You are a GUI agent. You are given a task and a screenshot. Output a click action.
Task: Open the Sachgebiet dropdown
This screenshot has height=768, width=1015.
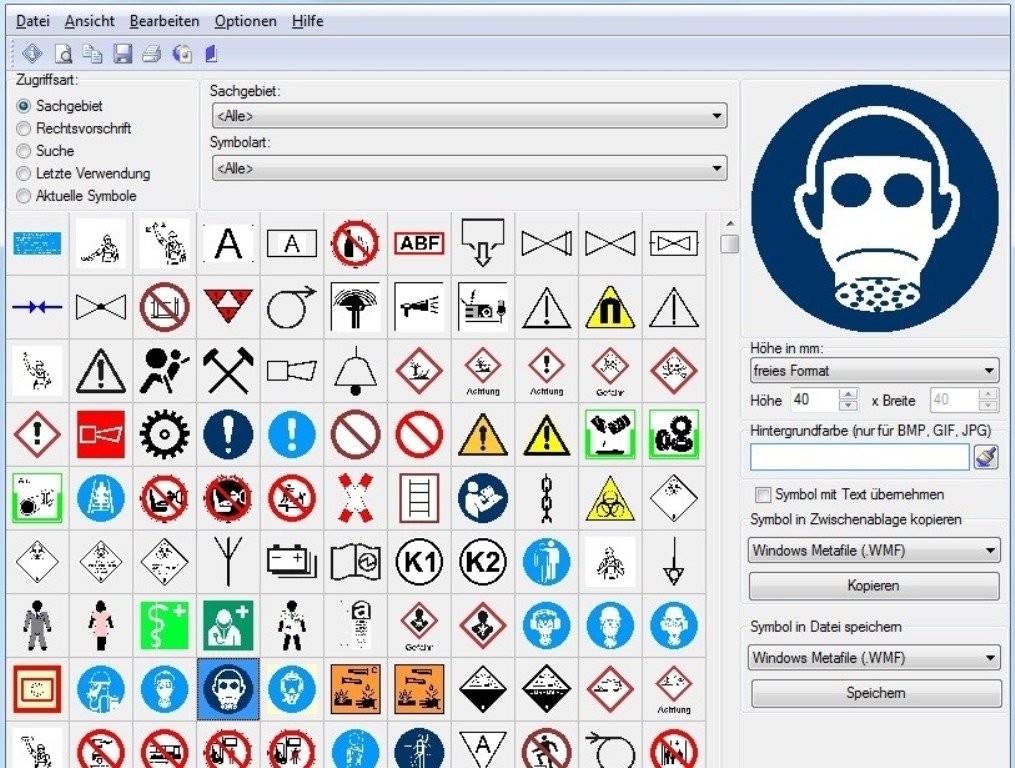pyautogui.click(x=468, y=116)
